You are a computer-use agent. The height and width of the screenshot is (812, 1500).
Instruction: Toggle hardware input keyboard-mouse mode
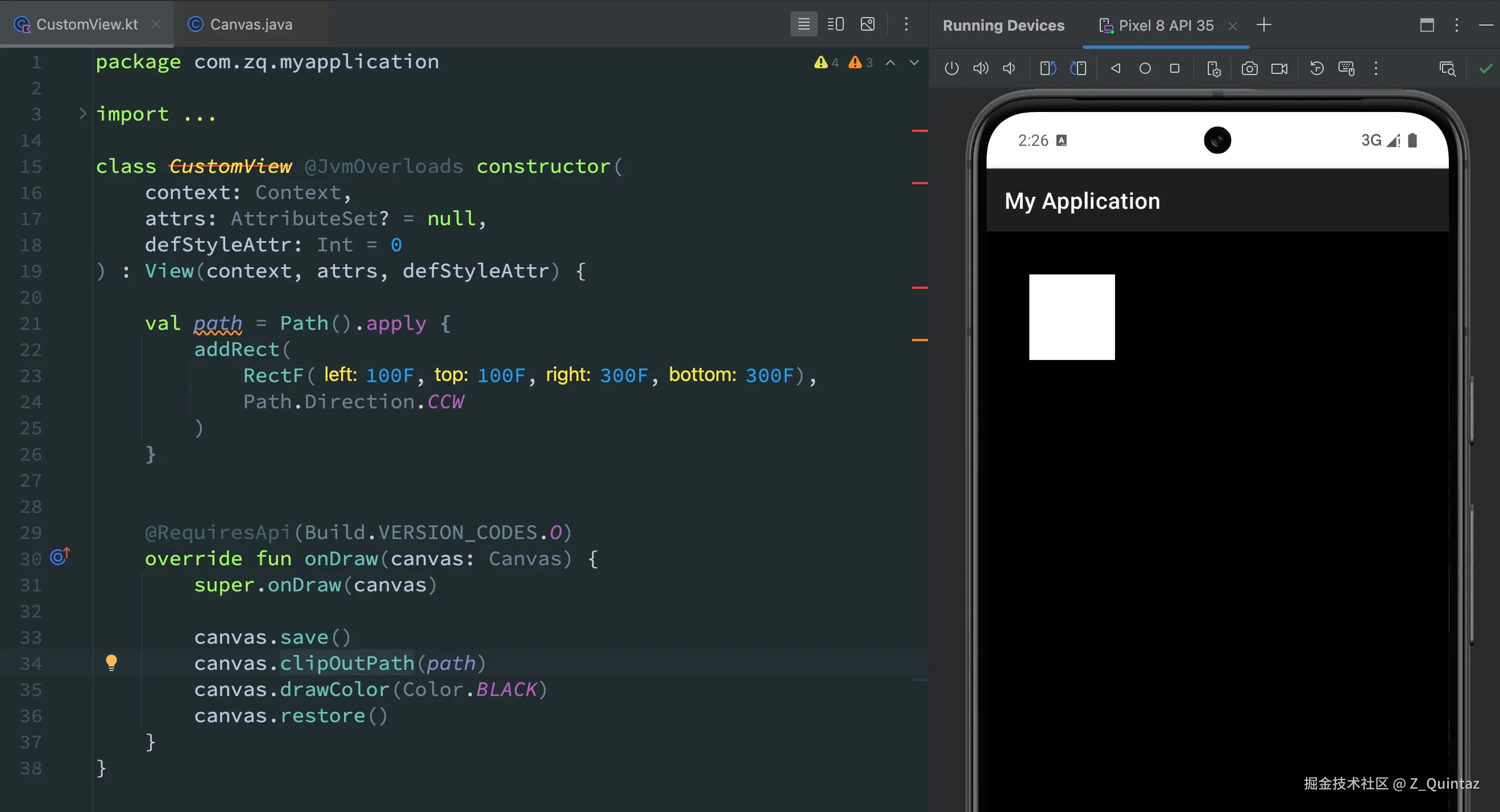click(1346, 69)
